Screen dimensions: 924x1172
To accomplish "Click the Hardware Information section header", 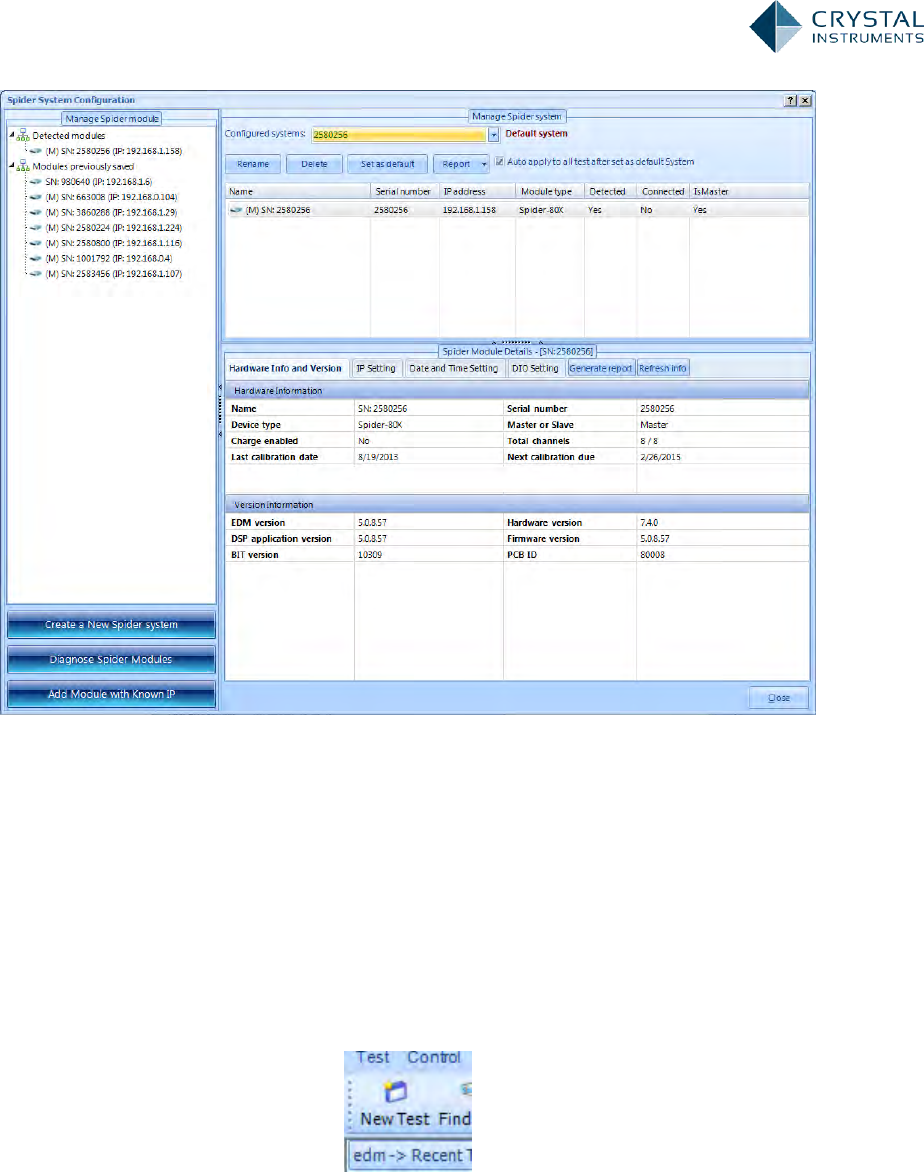I will point(517,391).
